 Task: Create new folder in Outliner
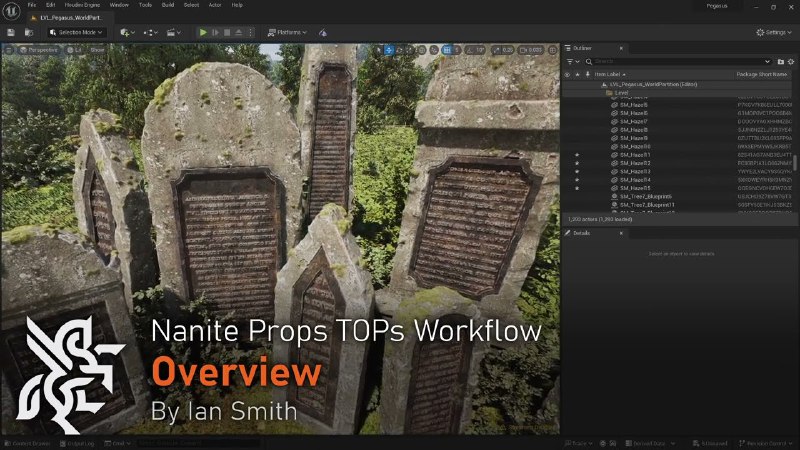(x=781, y=62)
